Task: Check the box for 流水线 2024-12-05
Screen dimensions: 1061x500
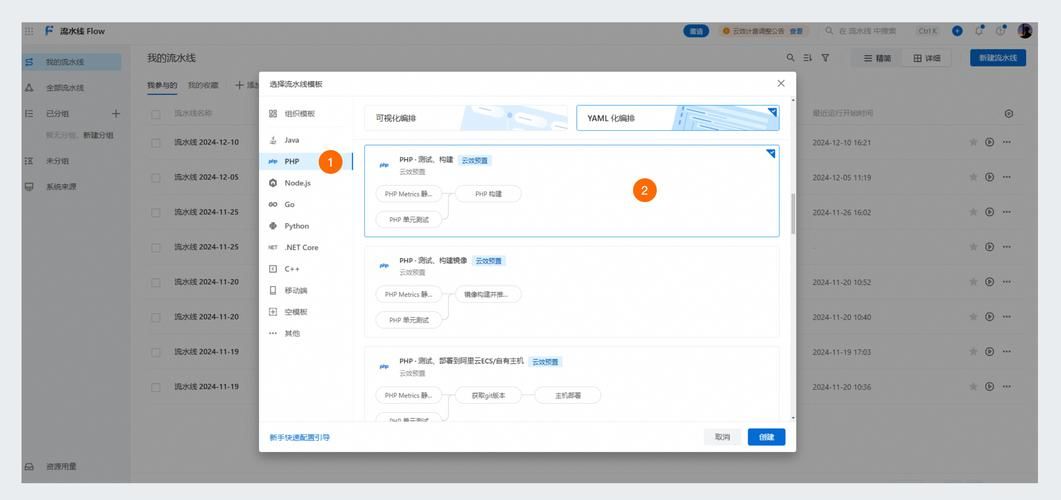Action: [x=156, y=178]
